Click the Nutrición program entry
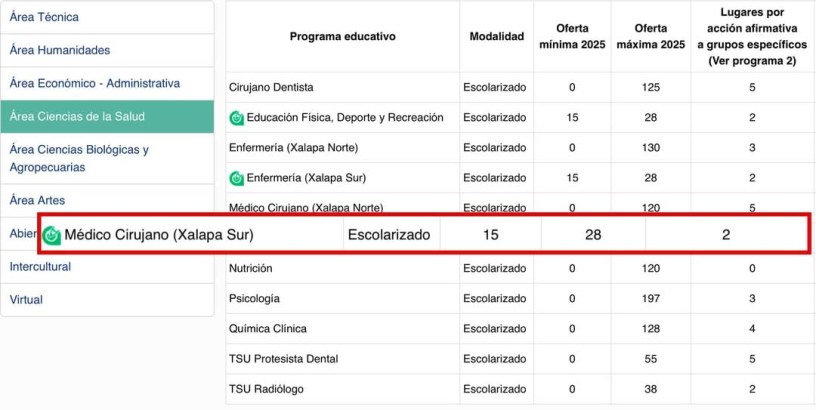This screenshot has width=816, height=410. (x=250, y=268)
